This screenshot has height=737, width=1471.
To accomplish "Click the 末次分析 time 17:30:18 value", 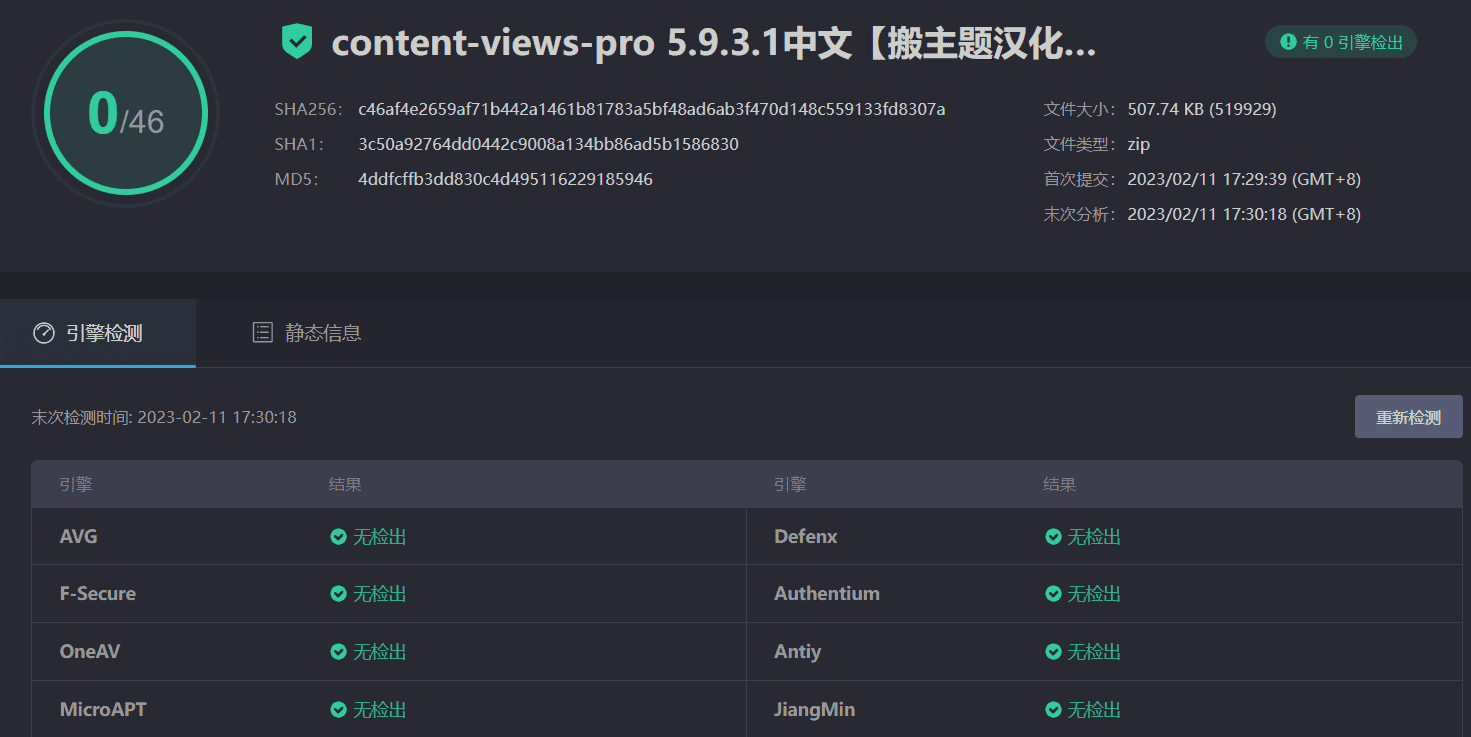I will [x=1244, y=214].
